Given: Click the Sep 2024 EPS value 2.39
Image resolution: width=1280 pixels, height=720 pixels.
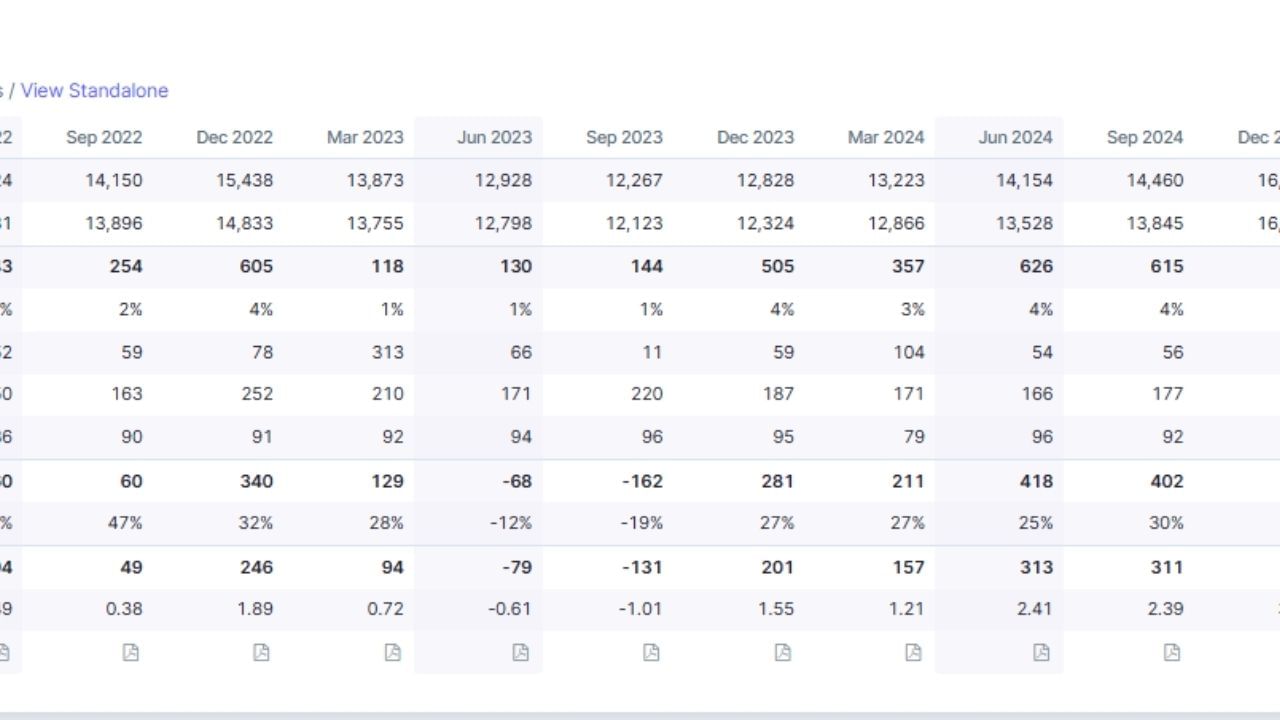Looking at the screenshot, I should tap(1165, 608).
